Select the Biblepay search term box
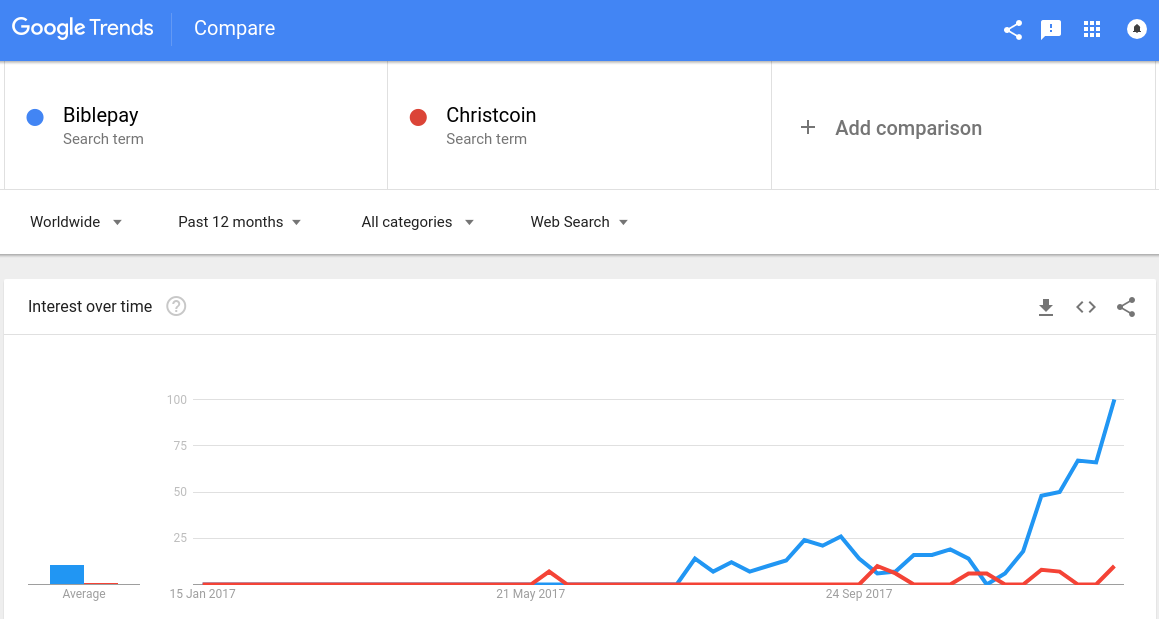1159x619 pixels. pos(196,125)
